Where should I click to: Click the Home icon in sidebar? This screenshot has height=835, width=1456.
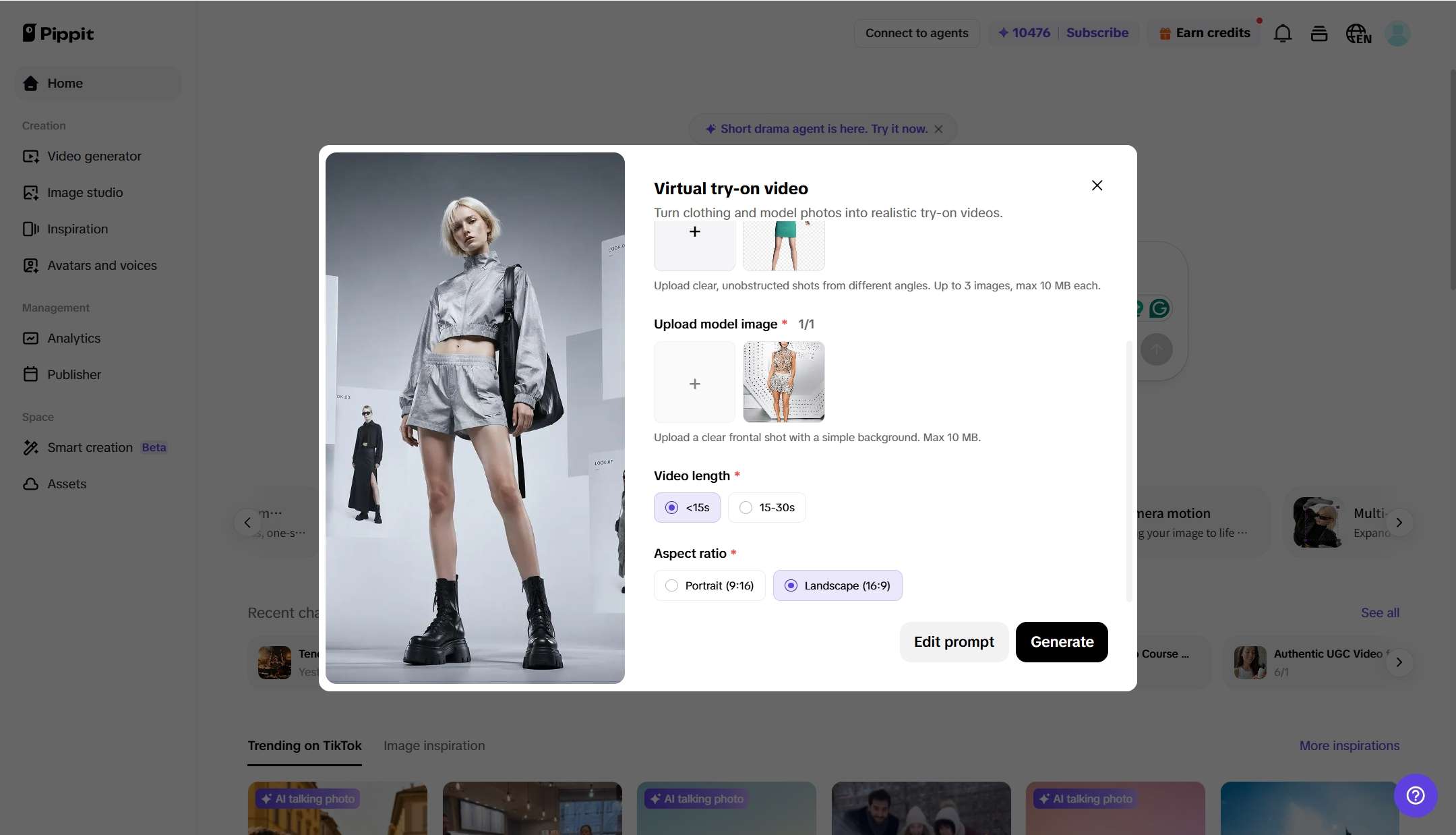[30, 83]
